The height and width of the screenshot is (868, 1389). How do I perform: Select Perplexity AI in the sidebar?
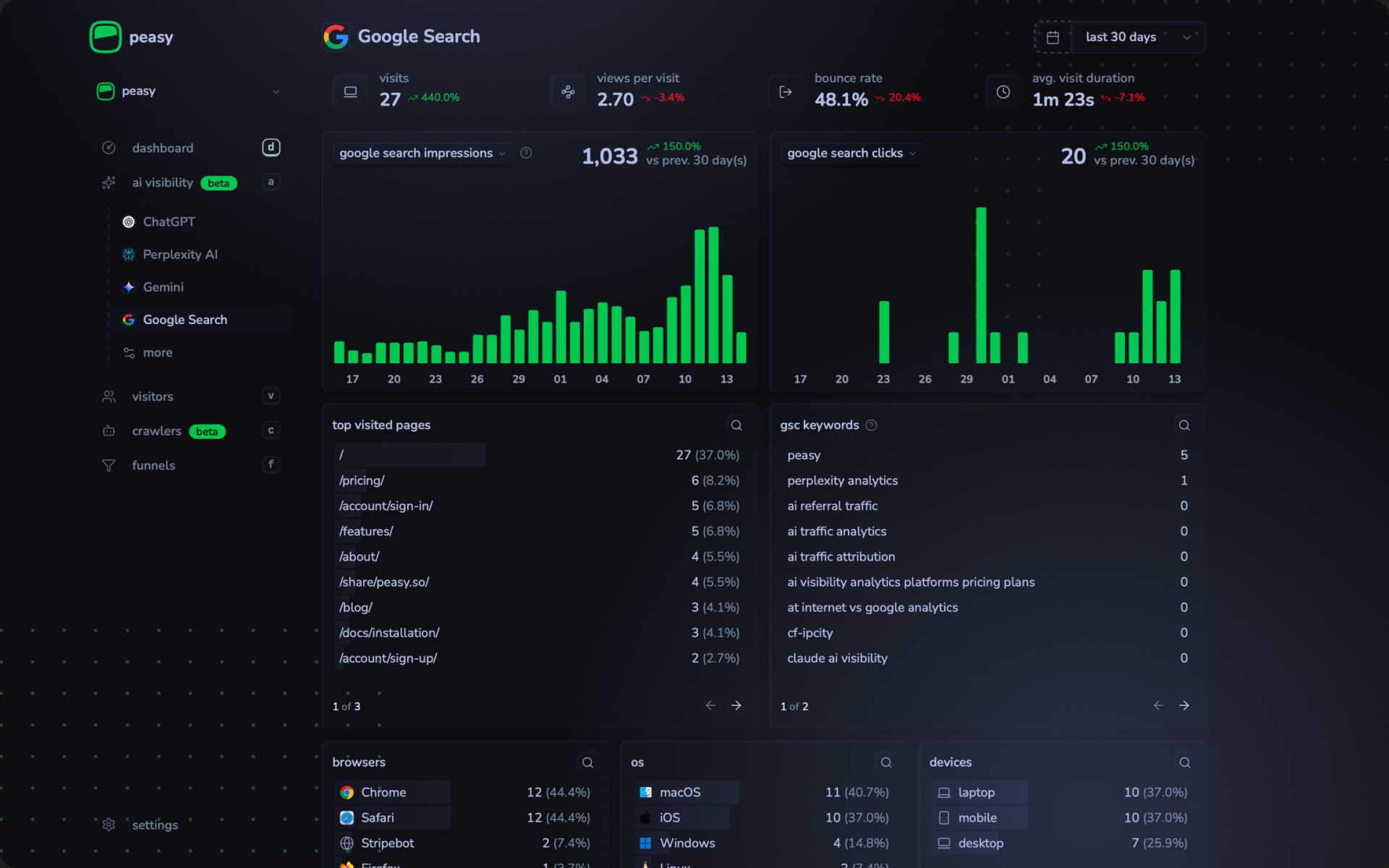click(x=179, y=255)
